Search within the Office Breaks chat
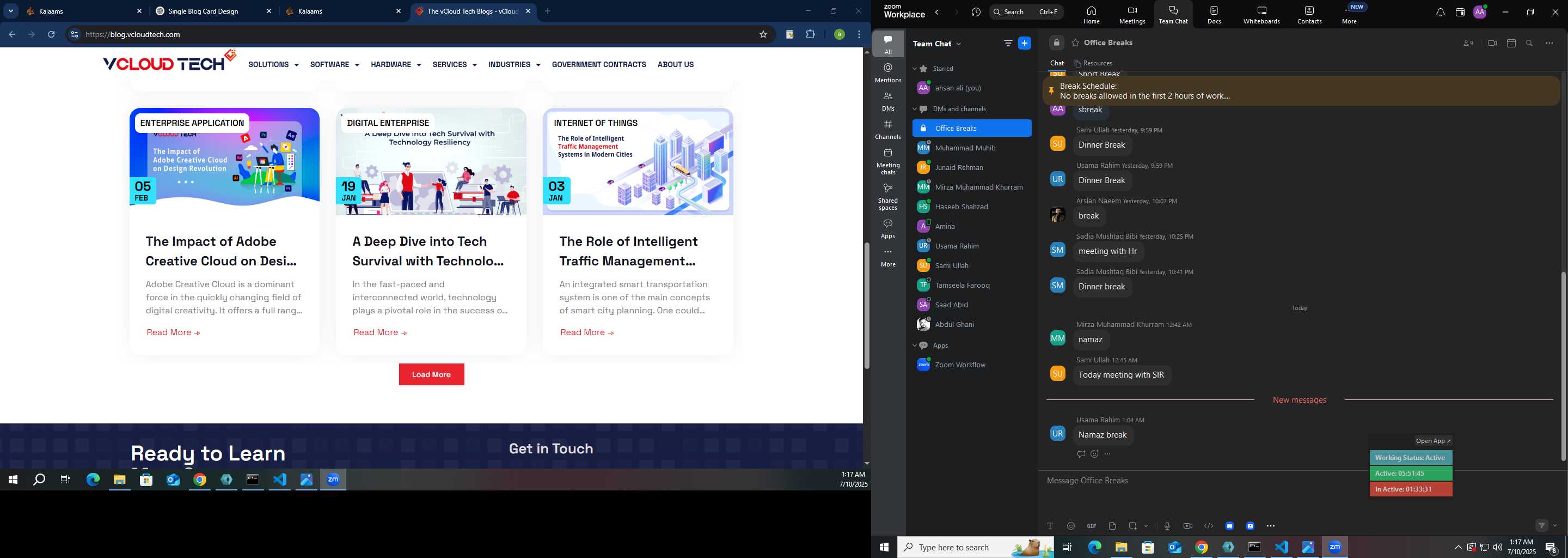 [x=1530, y=43]
